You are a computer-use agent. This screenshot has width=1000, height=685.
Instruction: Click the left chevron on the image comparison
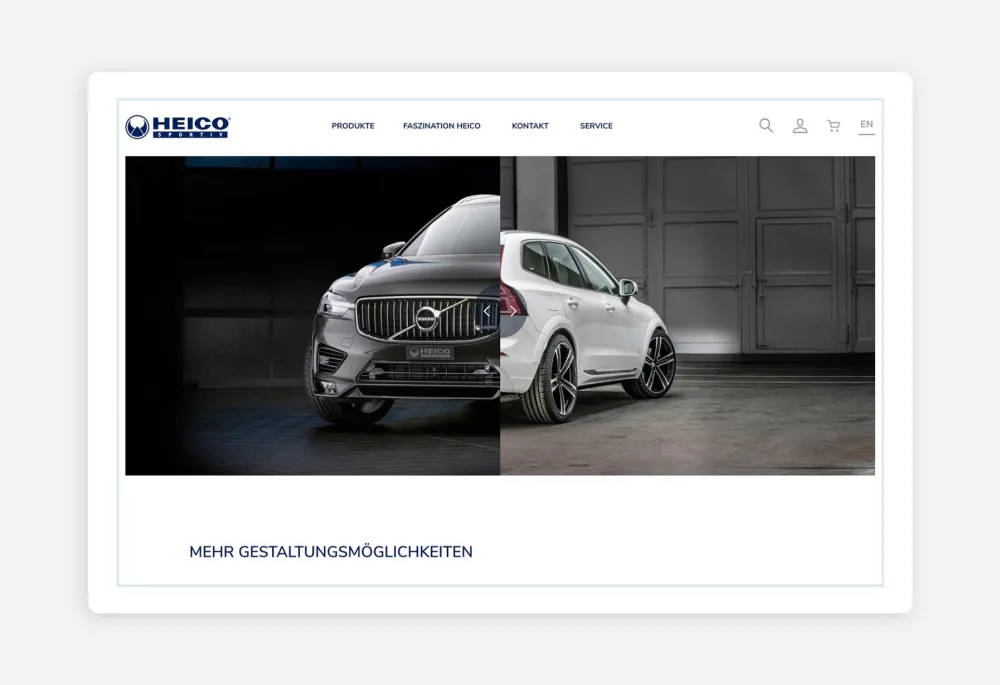(488, 313)
